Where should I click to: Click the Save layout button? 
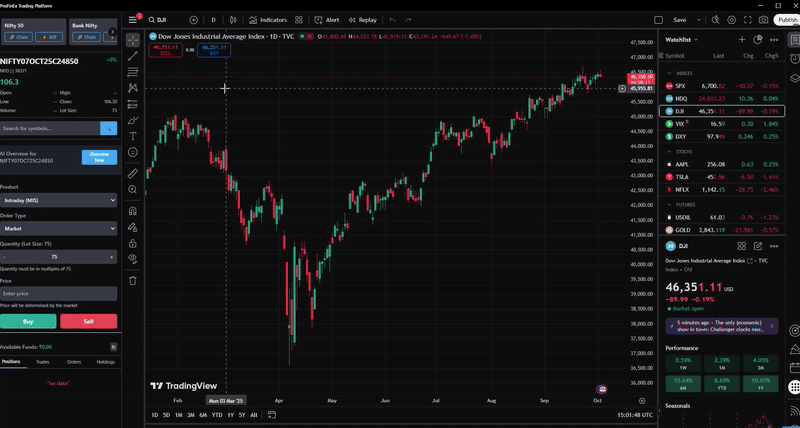click(680, 20)
